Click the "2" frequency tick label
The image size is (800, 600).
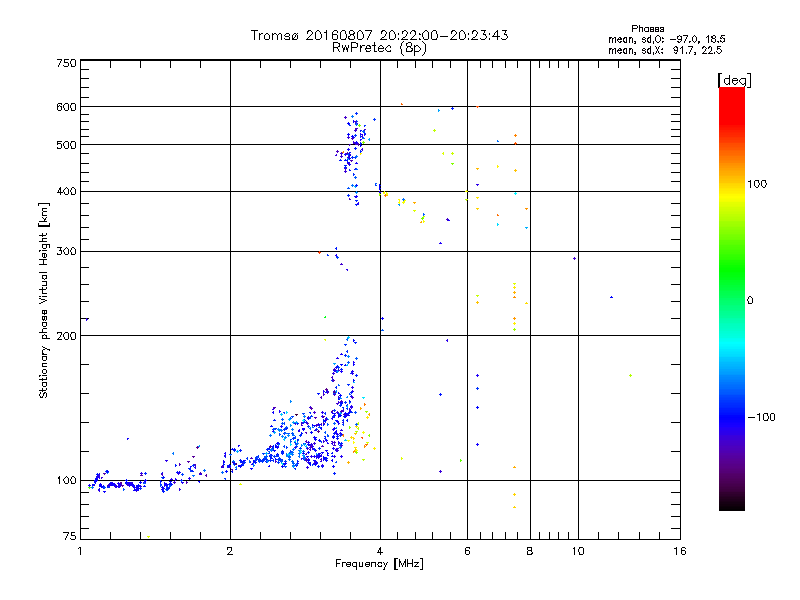coord(230,551)
